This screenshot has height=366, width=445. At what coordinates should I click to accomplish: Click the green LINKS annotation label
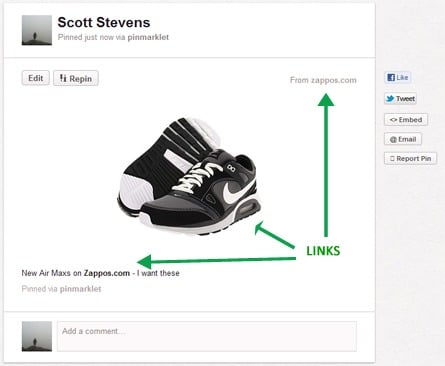[323, 251]
